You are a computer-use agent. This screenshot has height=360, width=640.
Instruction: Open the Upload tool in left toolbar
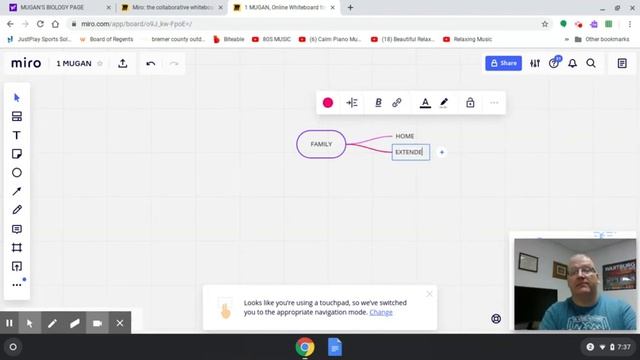click(x=17, y=267)
